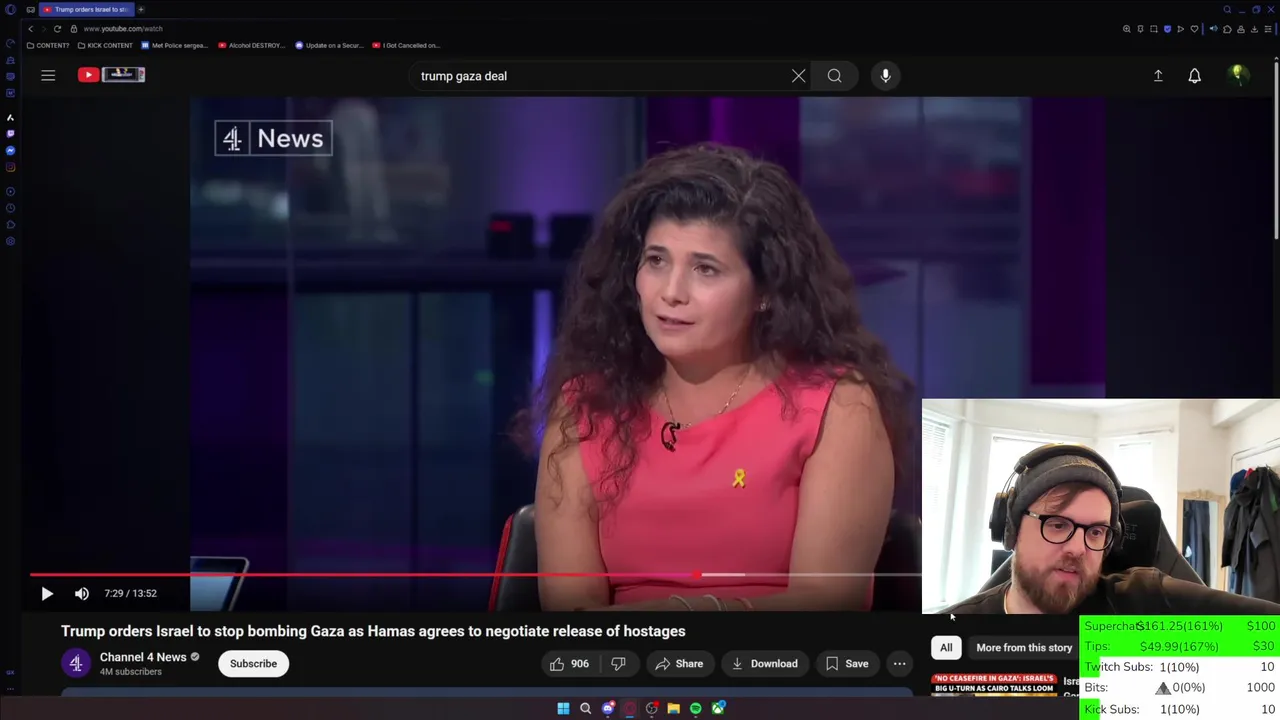This screenshot has height=720, width=1280.
Task: Open No Ceasefire in Gaza recommended thumbnail
Action: point(994,685)
